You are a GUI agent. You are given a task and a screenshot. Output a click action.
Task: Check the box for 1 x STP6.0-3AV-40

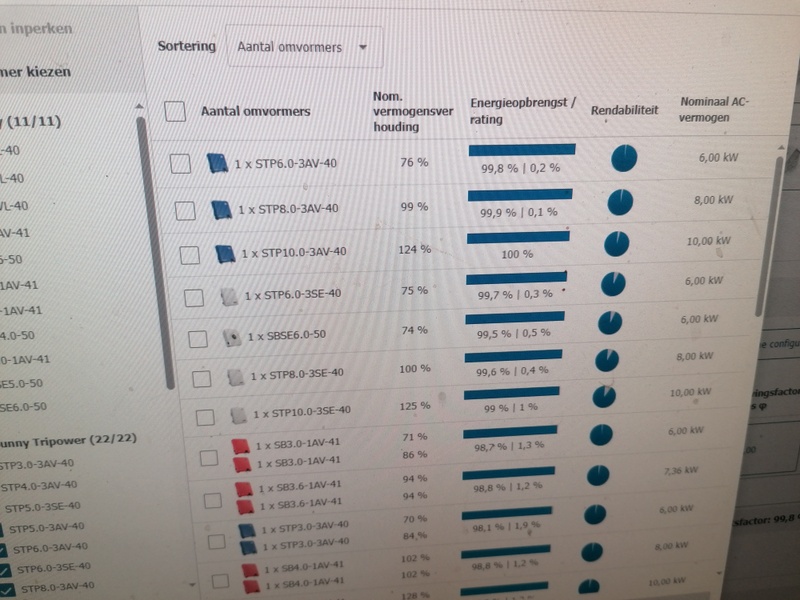pyautogui.click(x=180, y=164)
